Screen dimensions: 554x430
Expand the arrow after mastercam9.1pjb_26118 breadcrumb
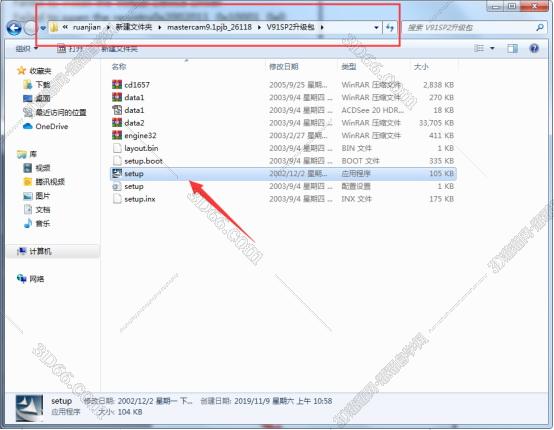point(259,27)
